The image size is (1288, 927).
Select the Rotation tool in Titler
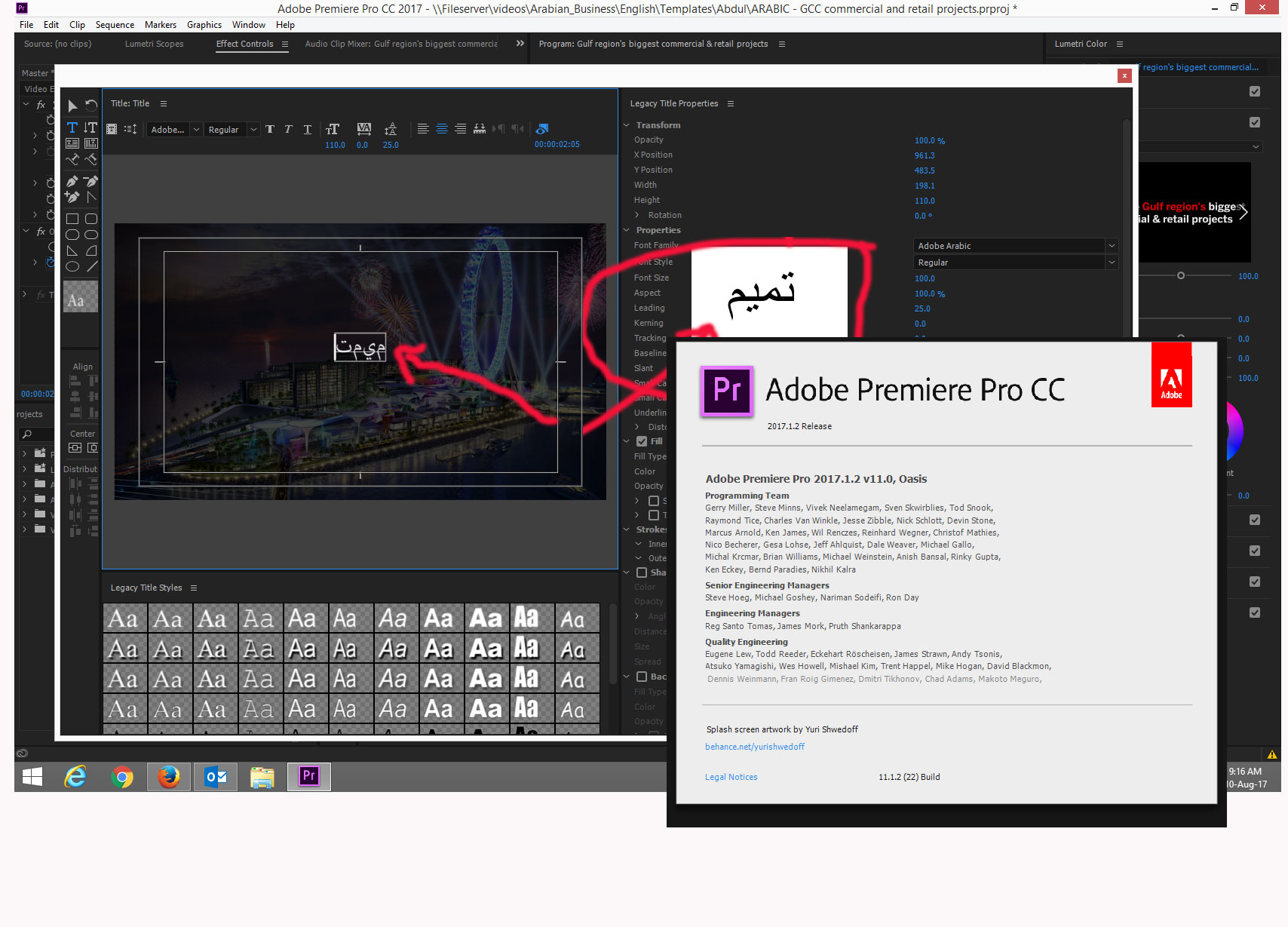(x=91, y=106)
